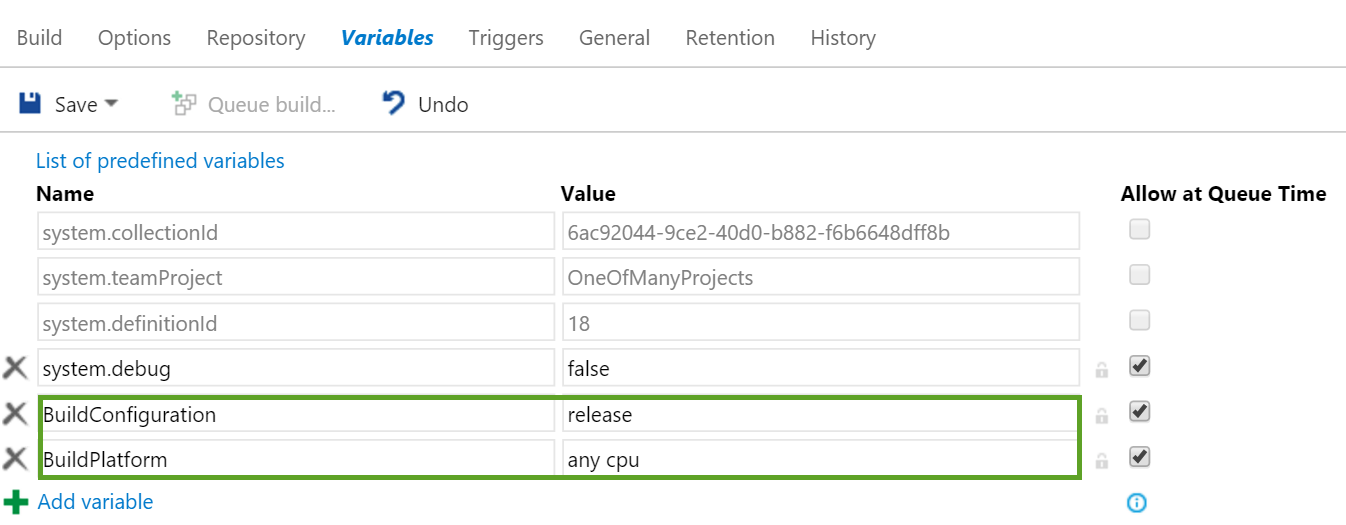The width and height of the screenshot is (1346, 525).
Task: Open the Save dropdown arrow
Action: (x=111, y=104)
